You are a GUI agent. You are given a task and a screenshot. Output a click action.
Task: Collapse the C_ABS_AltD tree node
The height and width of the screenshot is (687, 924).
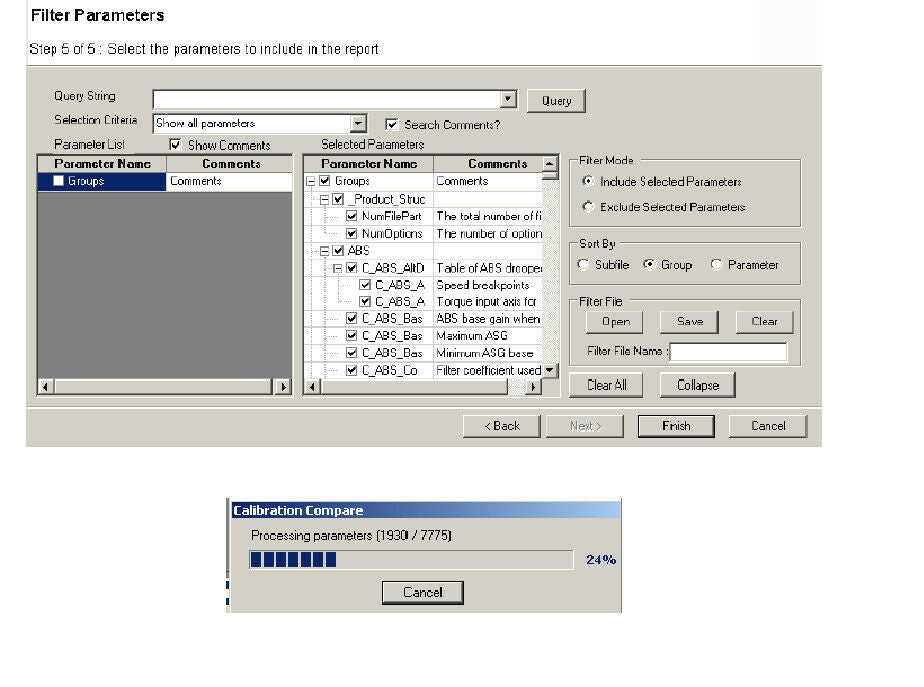click(338, 268)
